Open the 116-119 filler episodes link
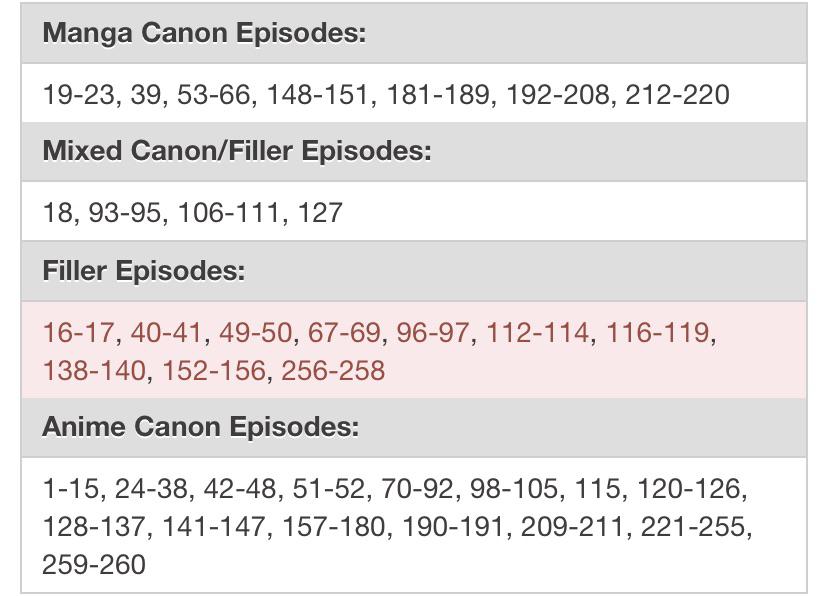The height and width of the screenshot is (596, 828). click(x=658, y=332)
